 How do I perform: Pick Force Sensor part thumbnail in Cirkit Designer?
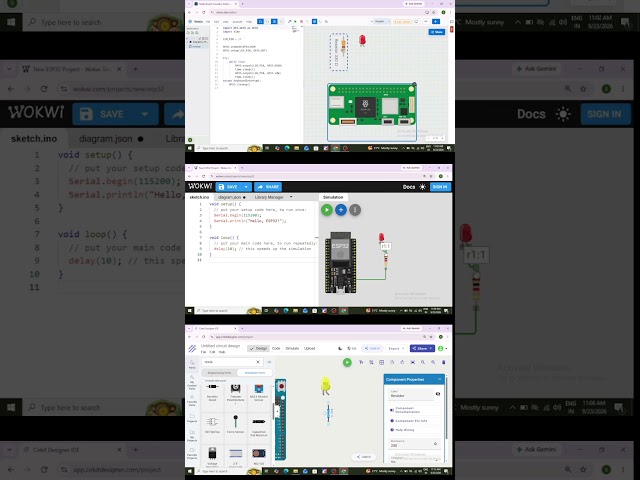(x=236, y=424)
